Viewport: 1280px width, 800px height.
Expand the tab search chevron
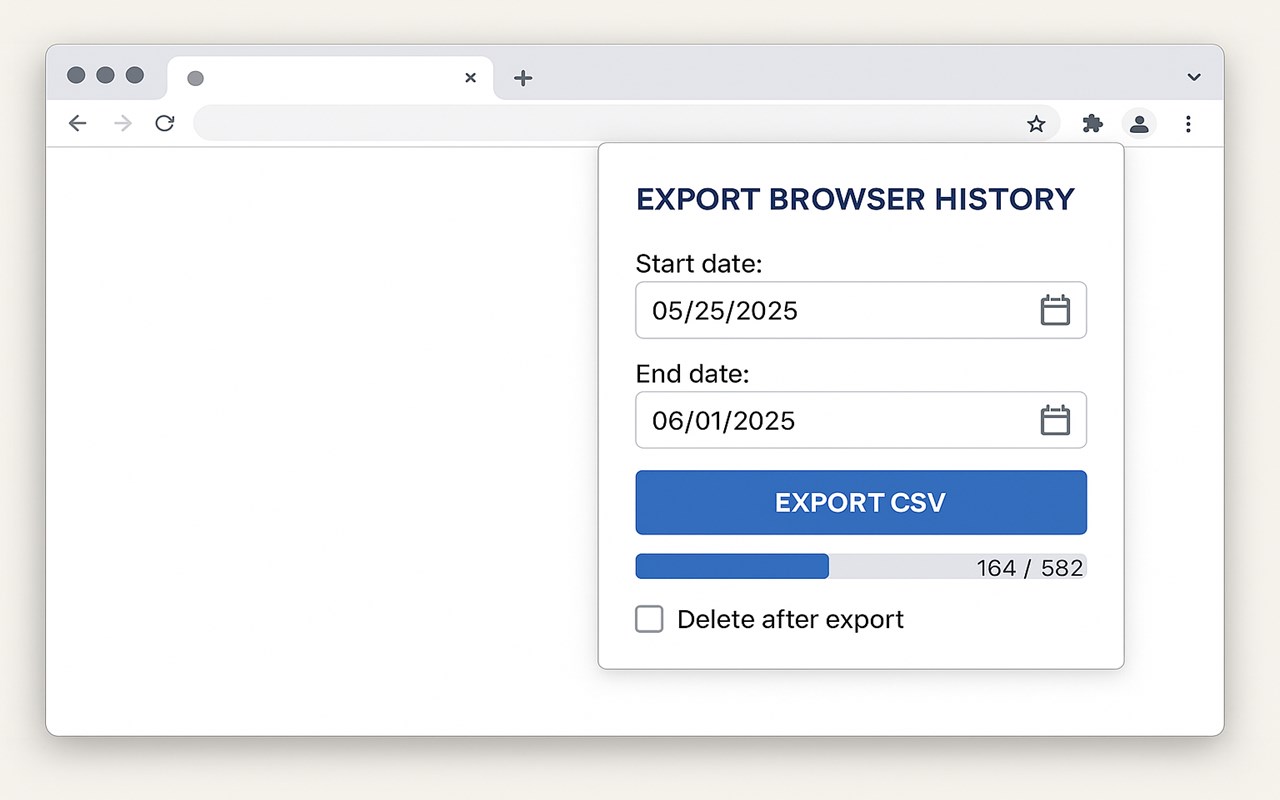pos(1194,77)
